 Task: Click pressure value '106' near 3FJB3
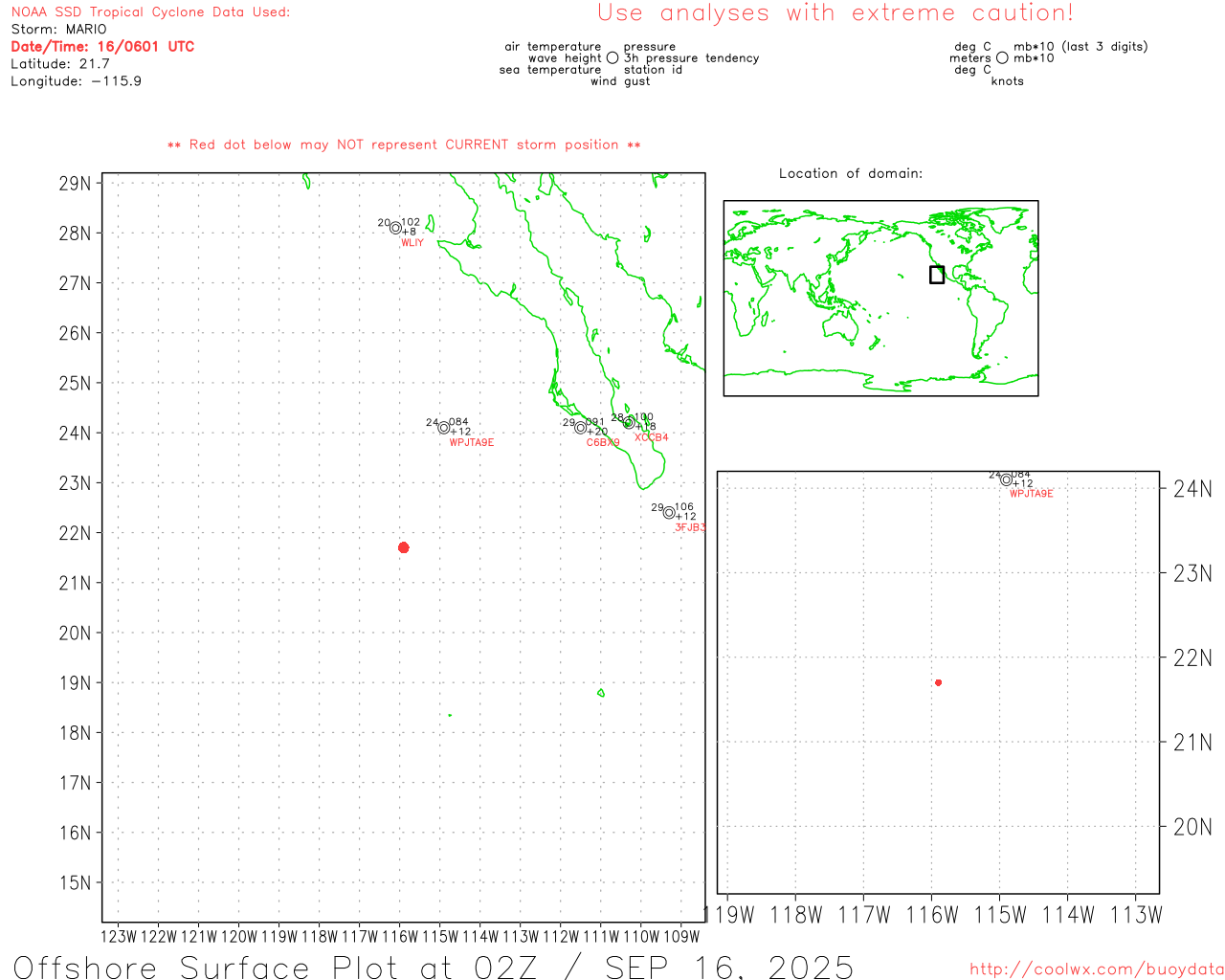coord(684,507)
